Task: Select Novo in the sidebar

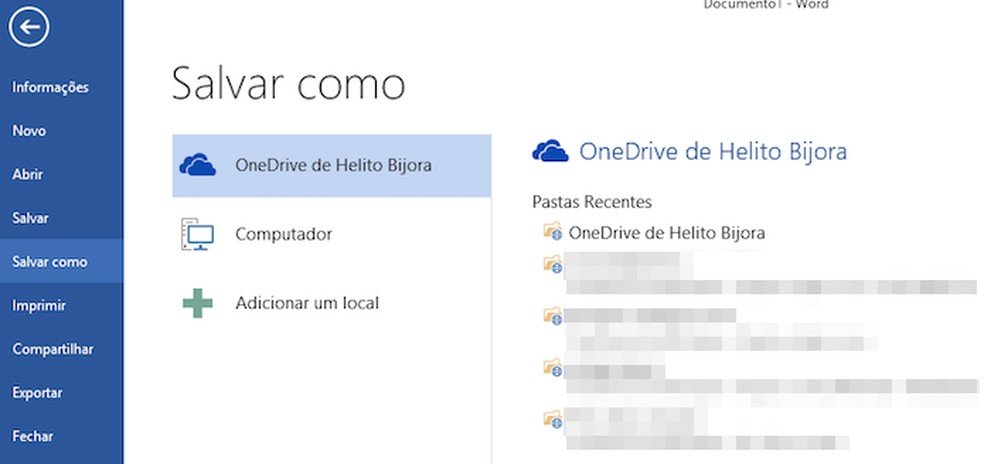Action: pos(29,131)
